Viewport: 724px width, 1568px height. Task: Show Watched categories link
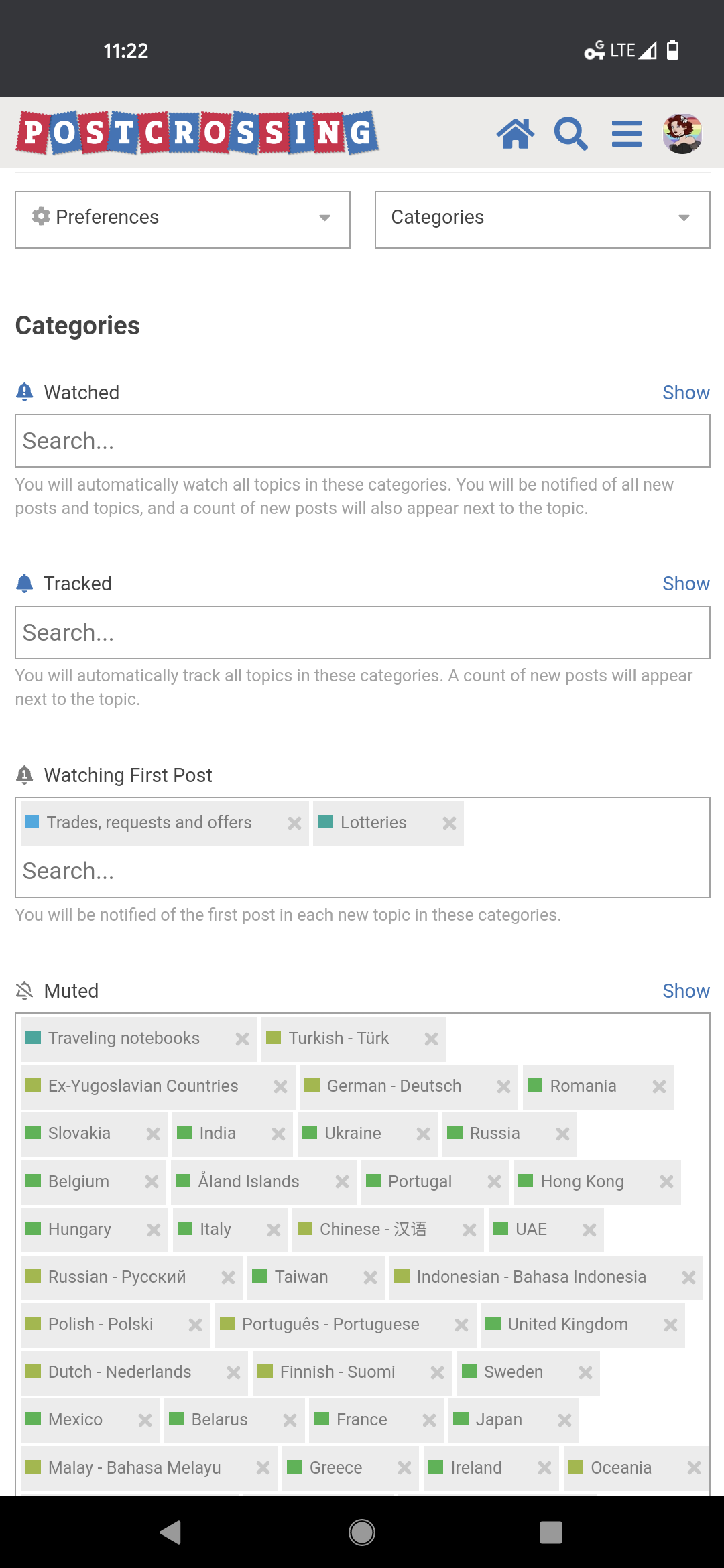tap(686, 393)
